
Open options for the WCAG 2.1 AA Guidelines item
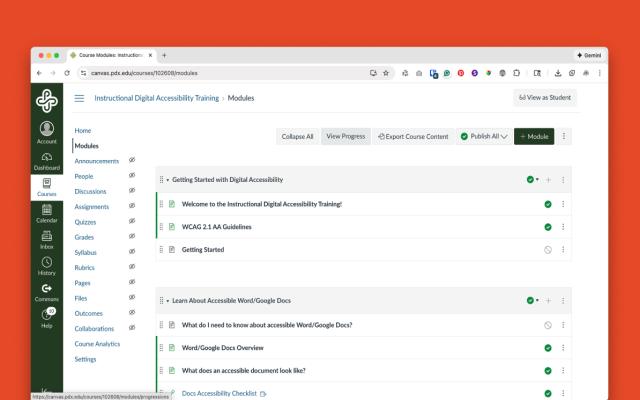[x=563, y=227]
